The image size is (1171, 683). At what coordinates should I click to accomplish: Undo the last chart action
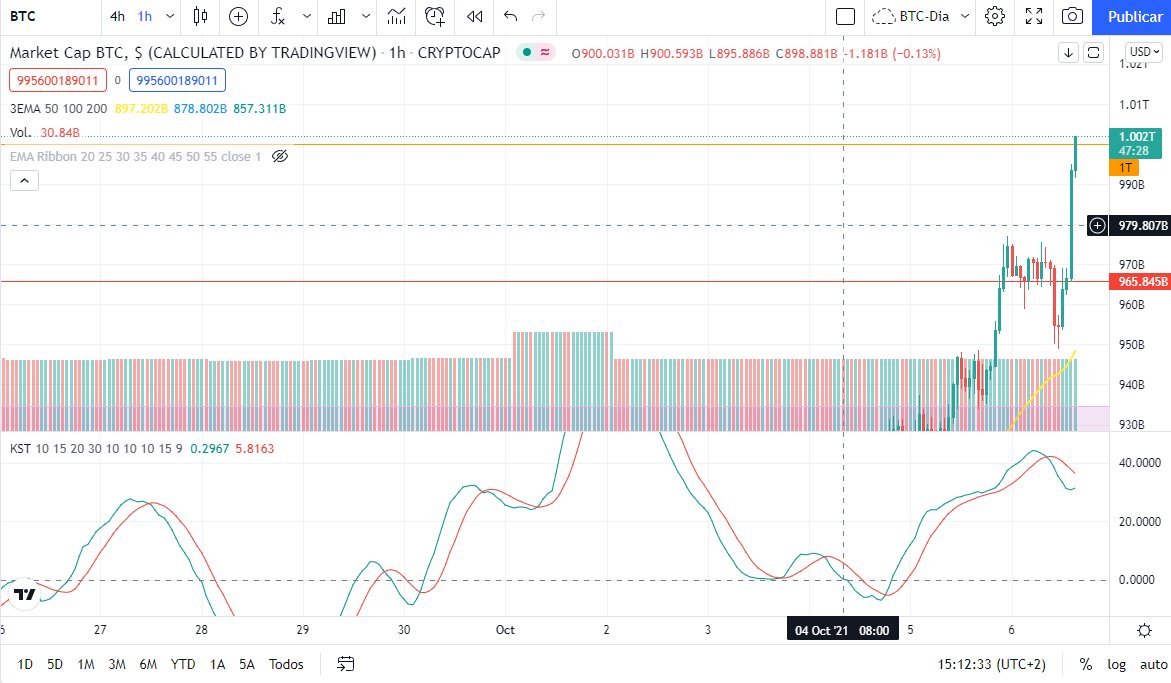(511, 17)
